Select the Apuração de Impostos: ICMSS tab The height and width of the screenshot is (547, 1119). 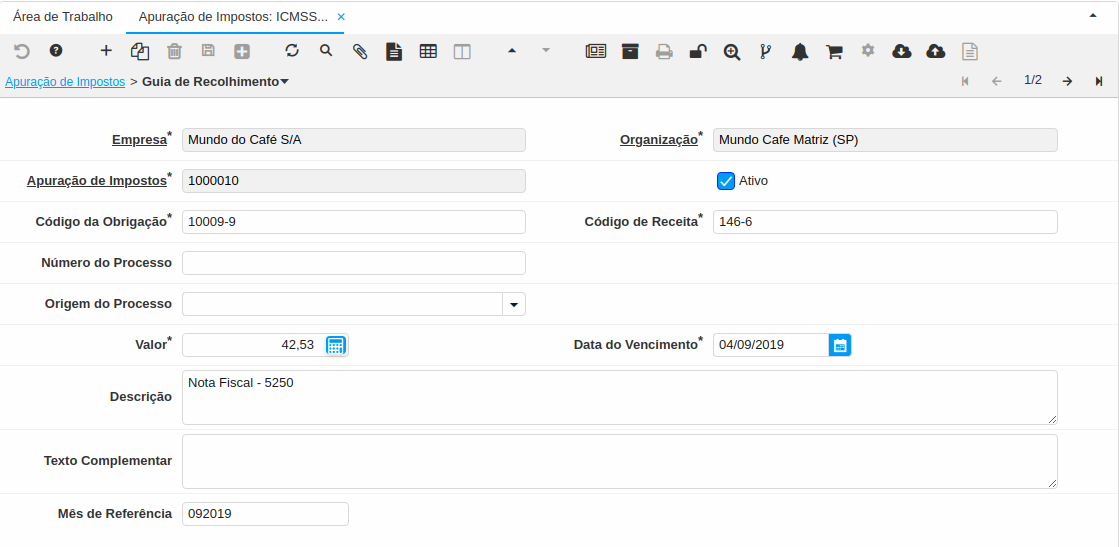(233, 17)
